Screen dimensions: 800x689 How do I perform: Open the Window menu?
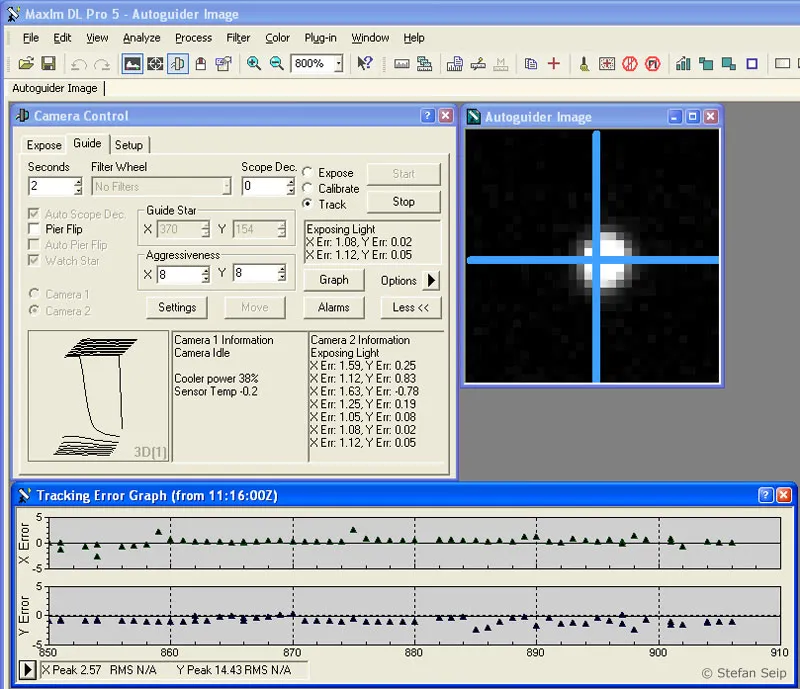click(370, 38)
